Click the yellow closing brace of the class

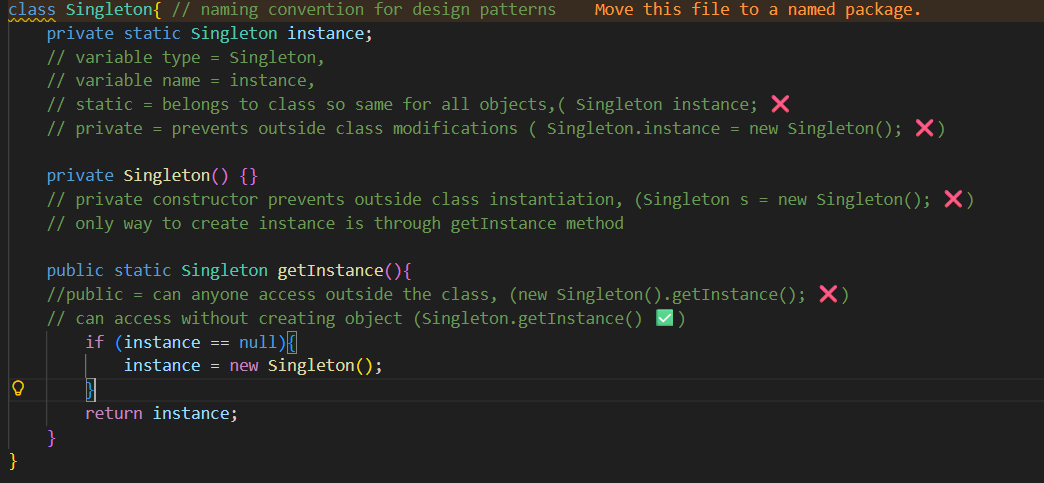click(x=13, y=461)
